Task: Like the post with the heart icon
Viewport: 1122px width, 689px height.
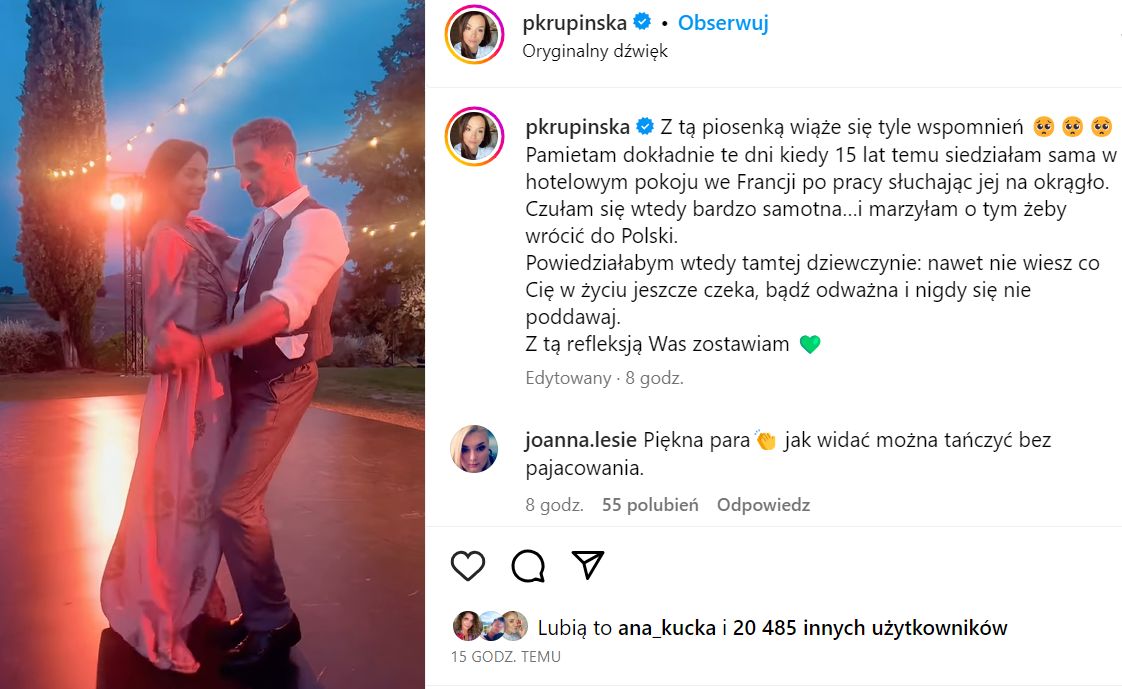Action: [x=468, y=566]
